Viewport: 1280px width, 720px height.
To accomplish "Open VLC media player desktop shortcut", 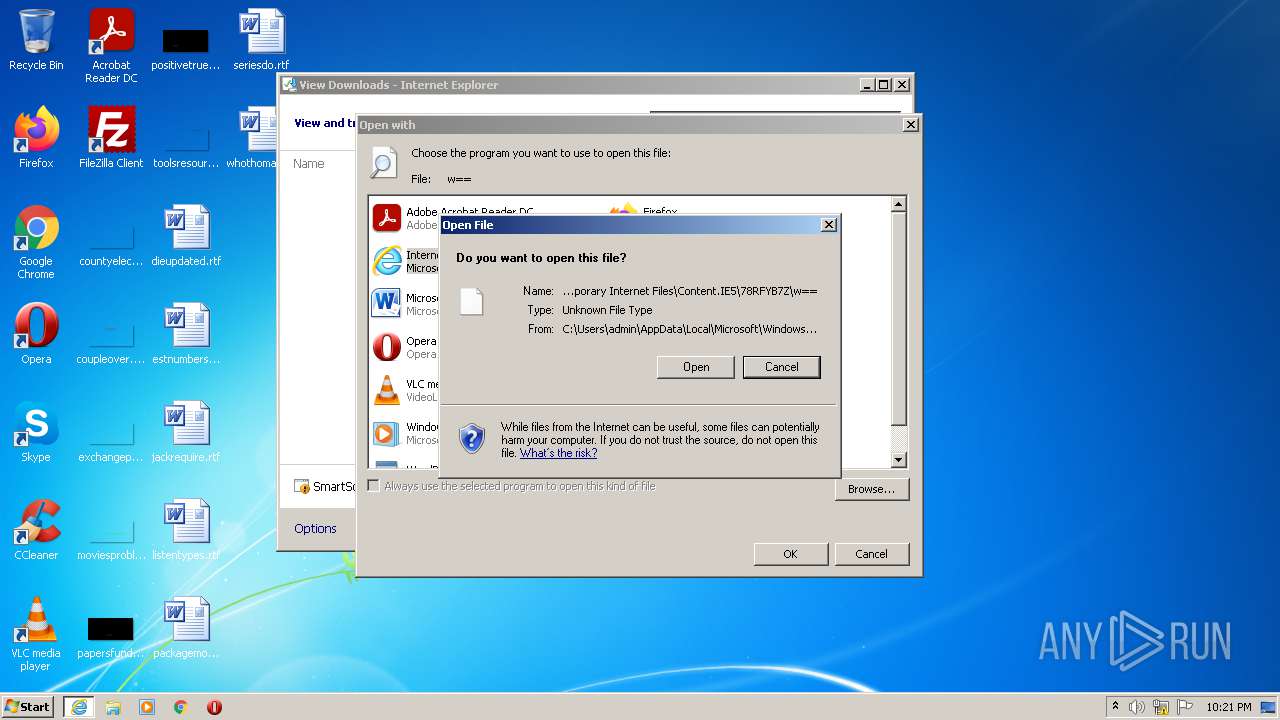I will [36, 634].
